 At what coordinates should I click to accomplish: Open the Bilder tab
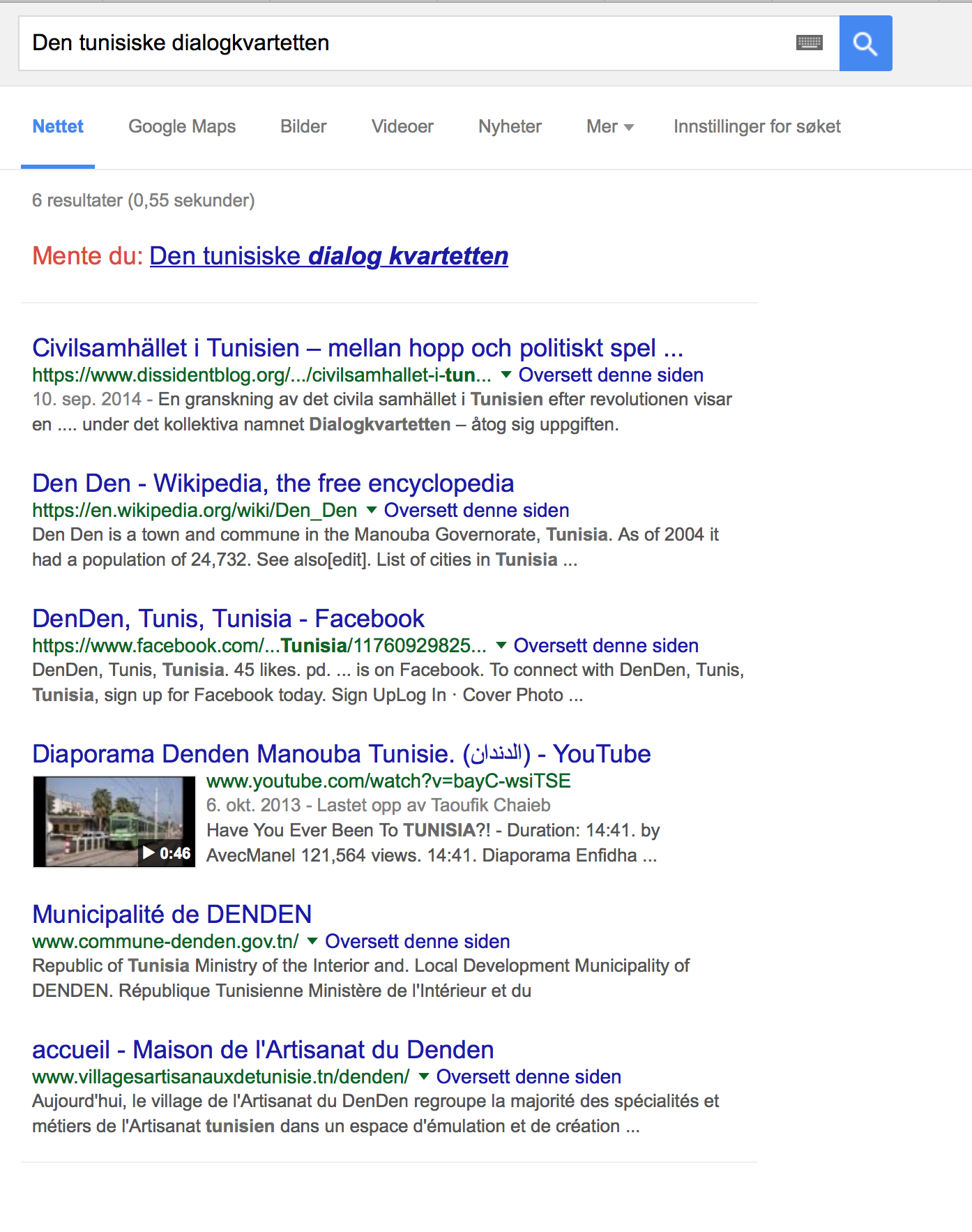pyautogui.click(x=303, y=126)
